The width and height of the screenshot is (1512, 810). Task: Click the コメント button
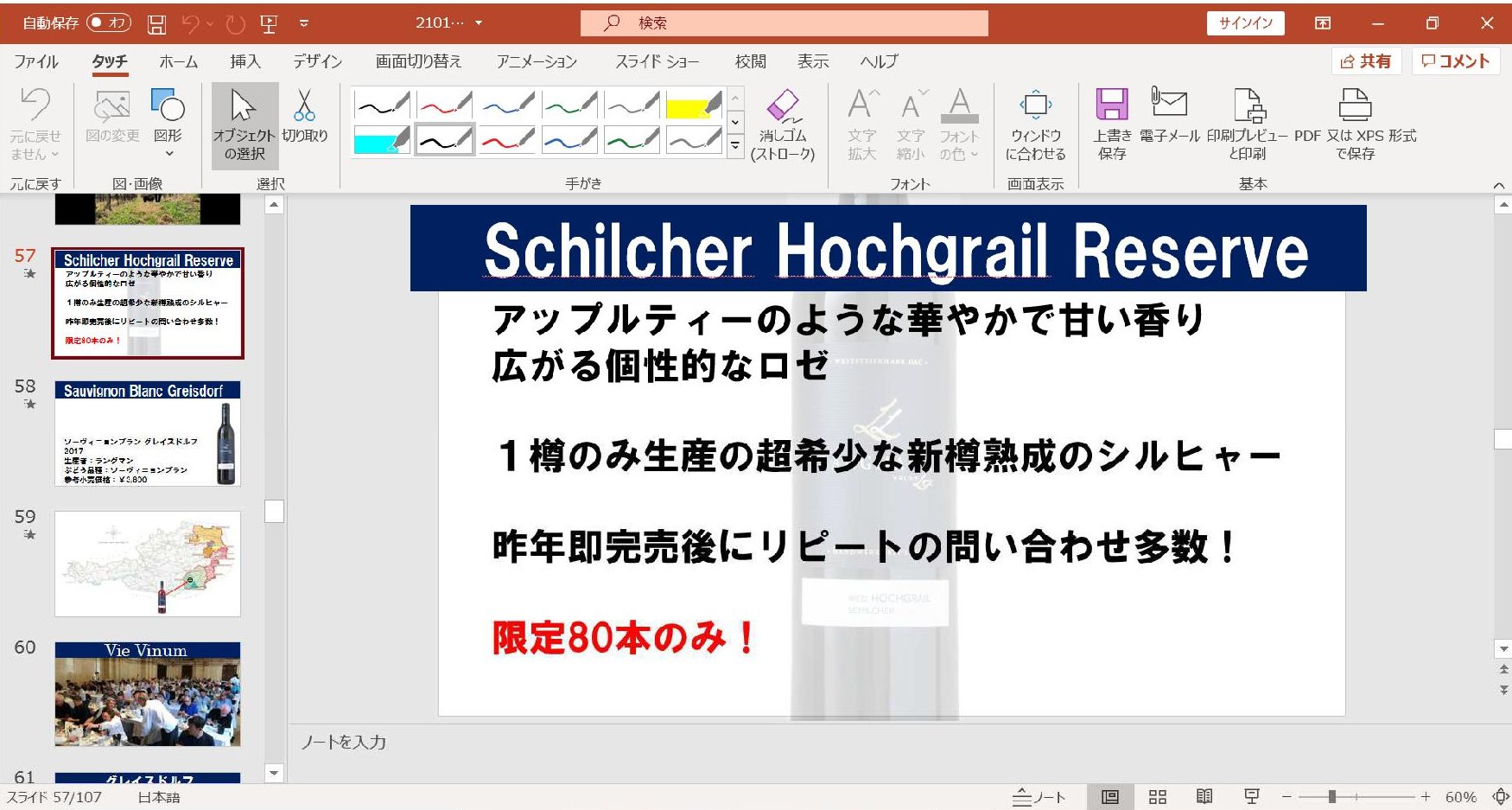click(x=1456, y=61)
